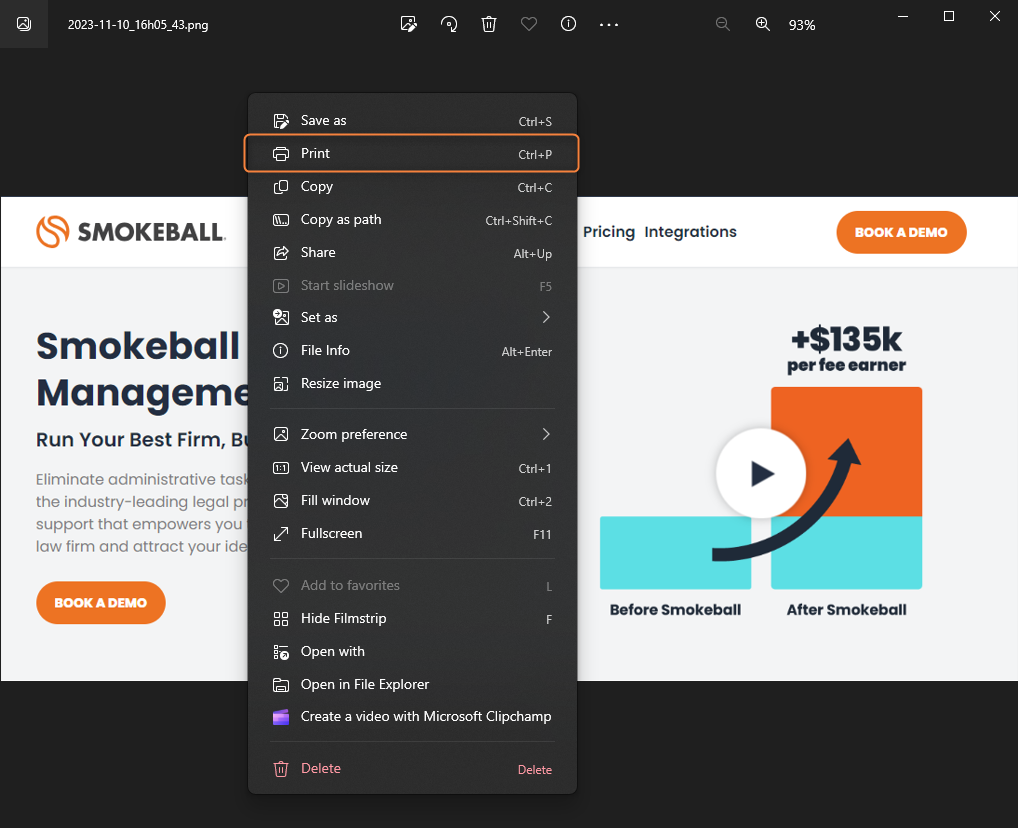The width and height of the screenshot is (1018, 828).
Task: Click the Copy as path icon
Action: 280,220
